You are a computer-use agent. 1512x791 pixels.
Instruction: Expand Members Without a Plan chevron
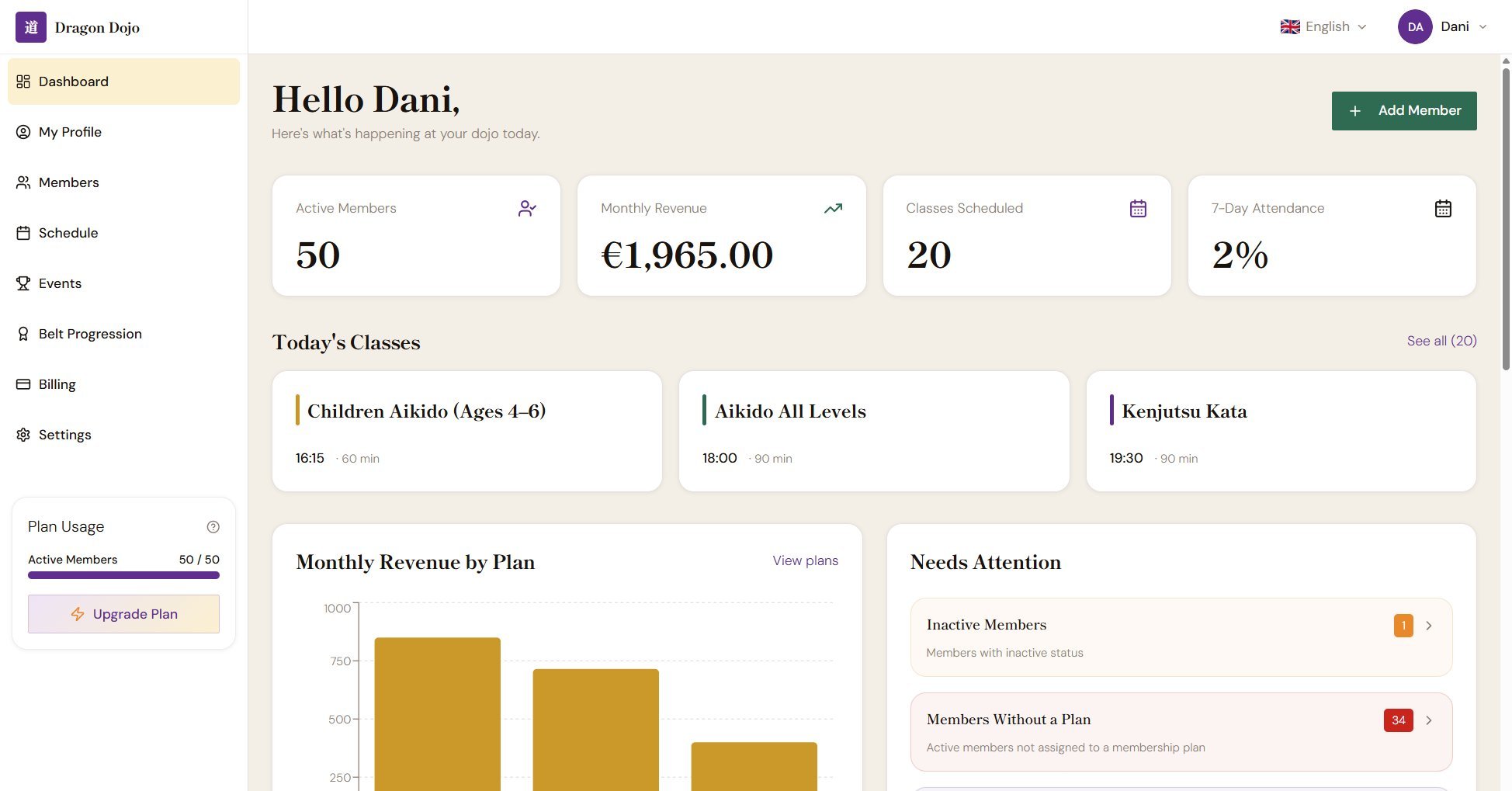click(x=1428, y=720)
